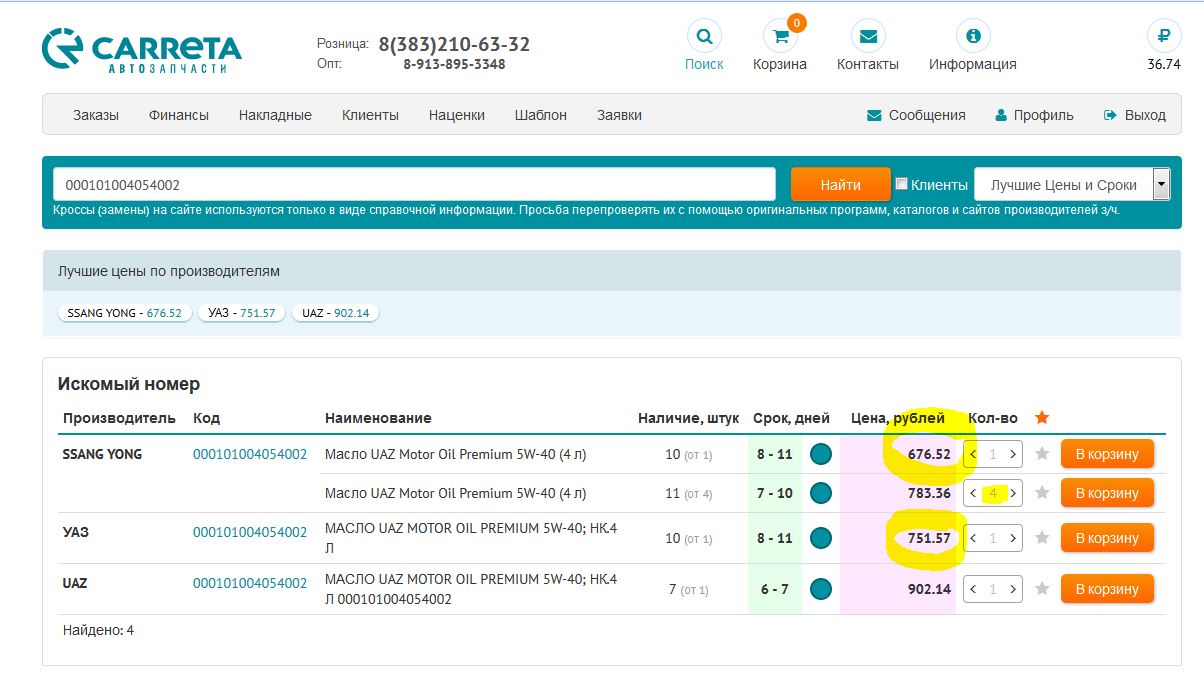The height and width of the screenshot is (689, 1204).
Task: Open Сообщения messages
Action: click(916, 115)
